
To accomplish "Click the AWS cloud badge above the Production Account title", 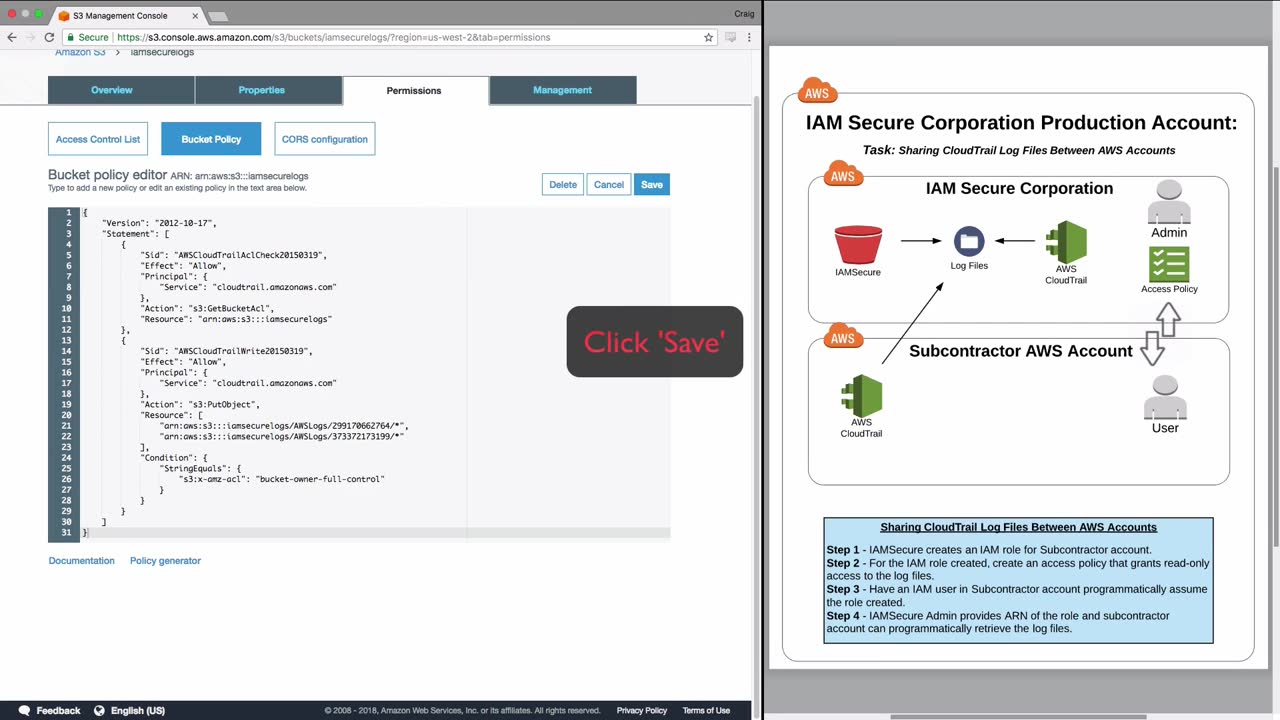I will pyautogui.click(x=817, y=91).
